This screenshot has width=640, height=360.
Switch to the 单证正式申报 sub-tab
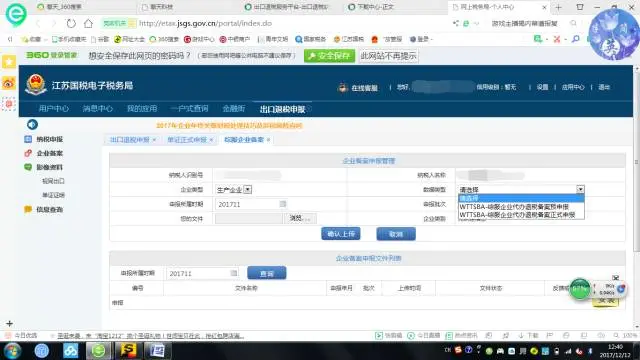coord(187,140)
